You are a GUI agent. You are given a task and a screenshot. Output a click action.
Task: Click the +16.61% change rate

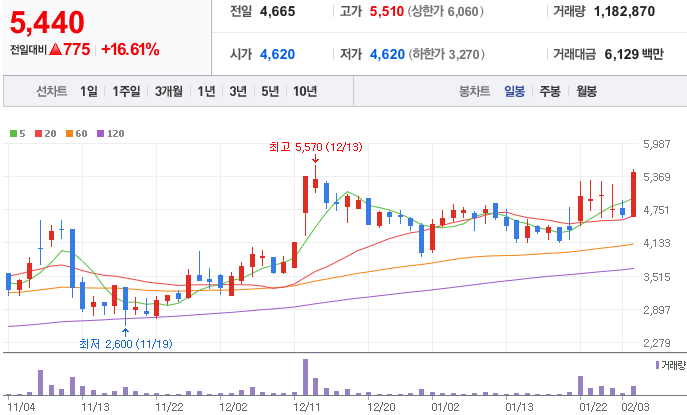click(x=130, y=50)
